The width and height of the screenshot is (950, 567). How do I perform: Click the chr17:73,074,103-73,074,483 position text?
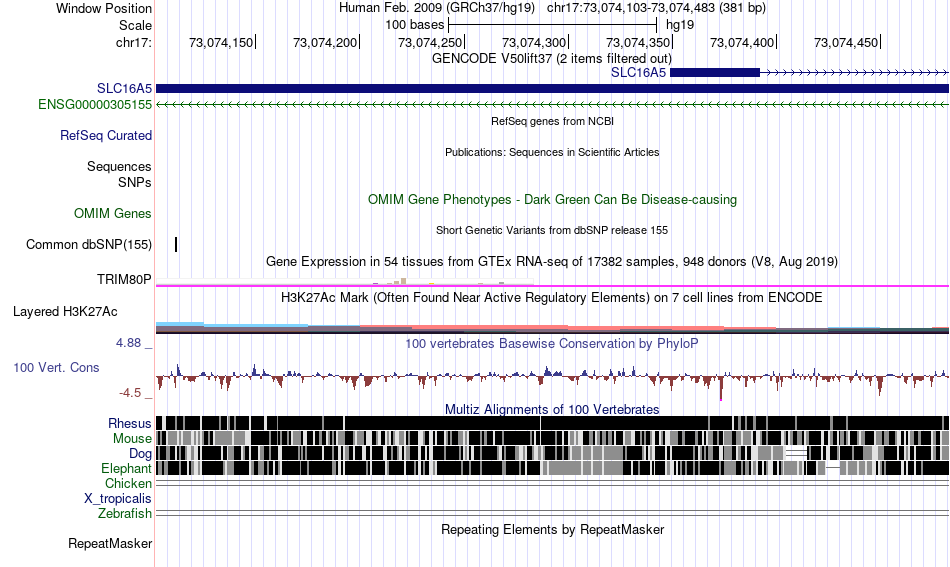[656, 8]
